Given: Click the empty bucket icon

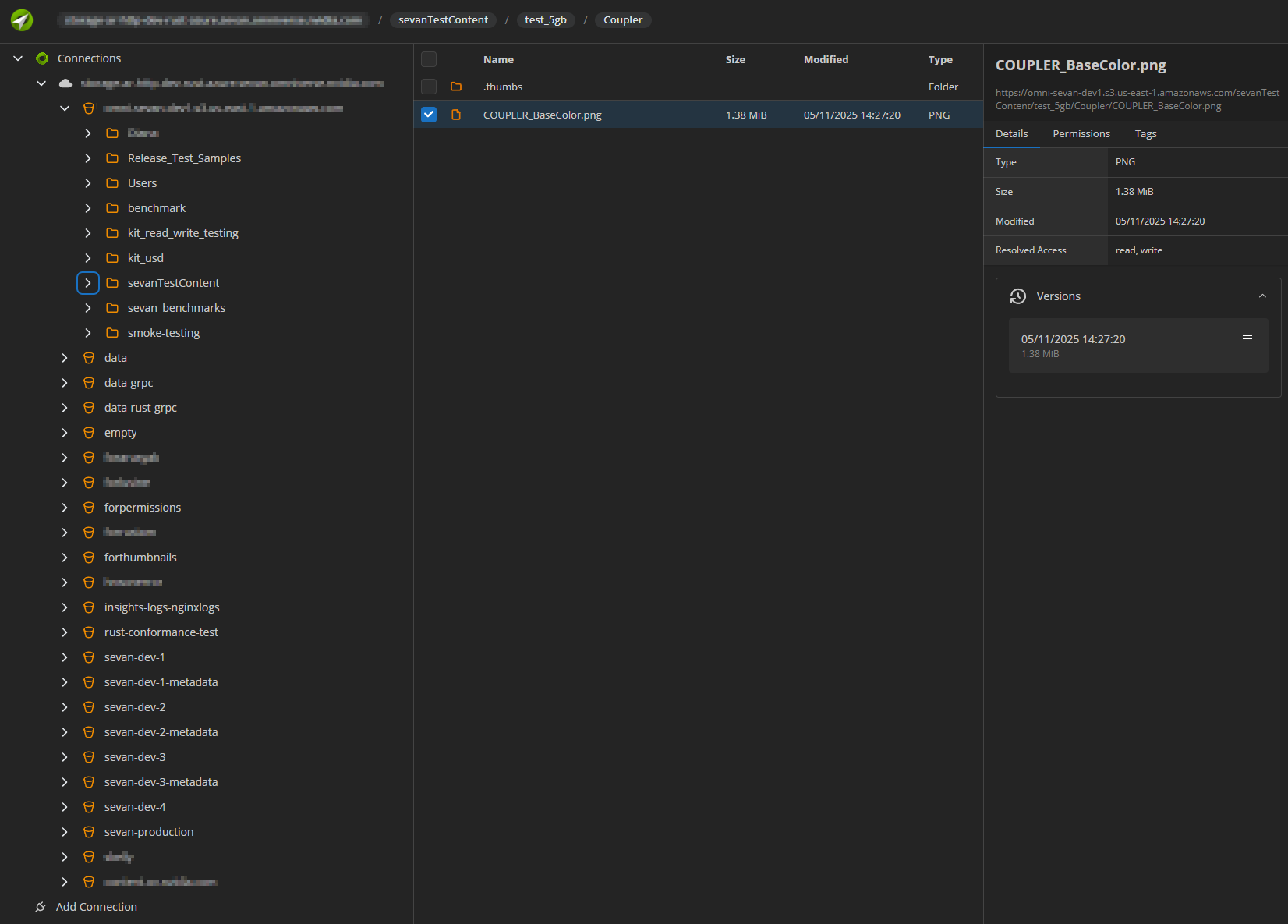Looking at the screenshot, I should coord(89,433).
